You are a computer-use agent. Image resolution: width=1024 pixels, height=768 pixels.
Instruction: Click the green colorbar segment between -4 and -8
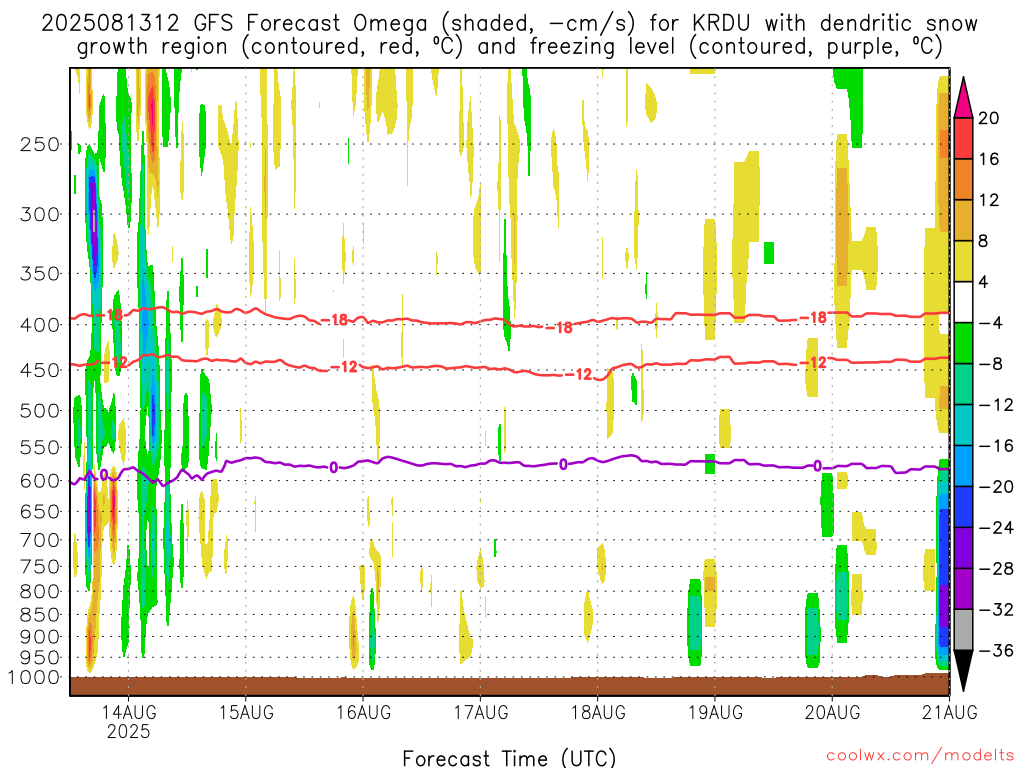963,344
